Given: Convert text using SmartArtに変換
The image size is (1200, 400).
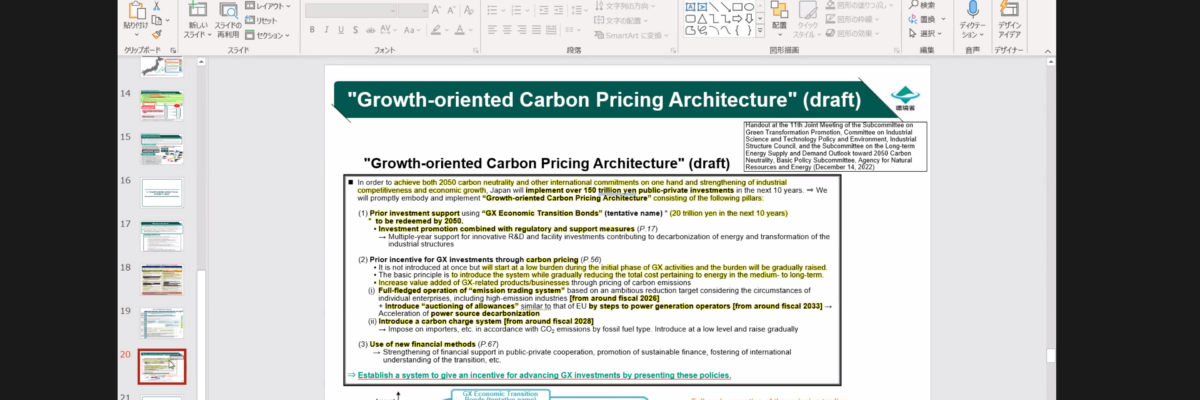Looking at the screenshot, I should pos(629,35).
